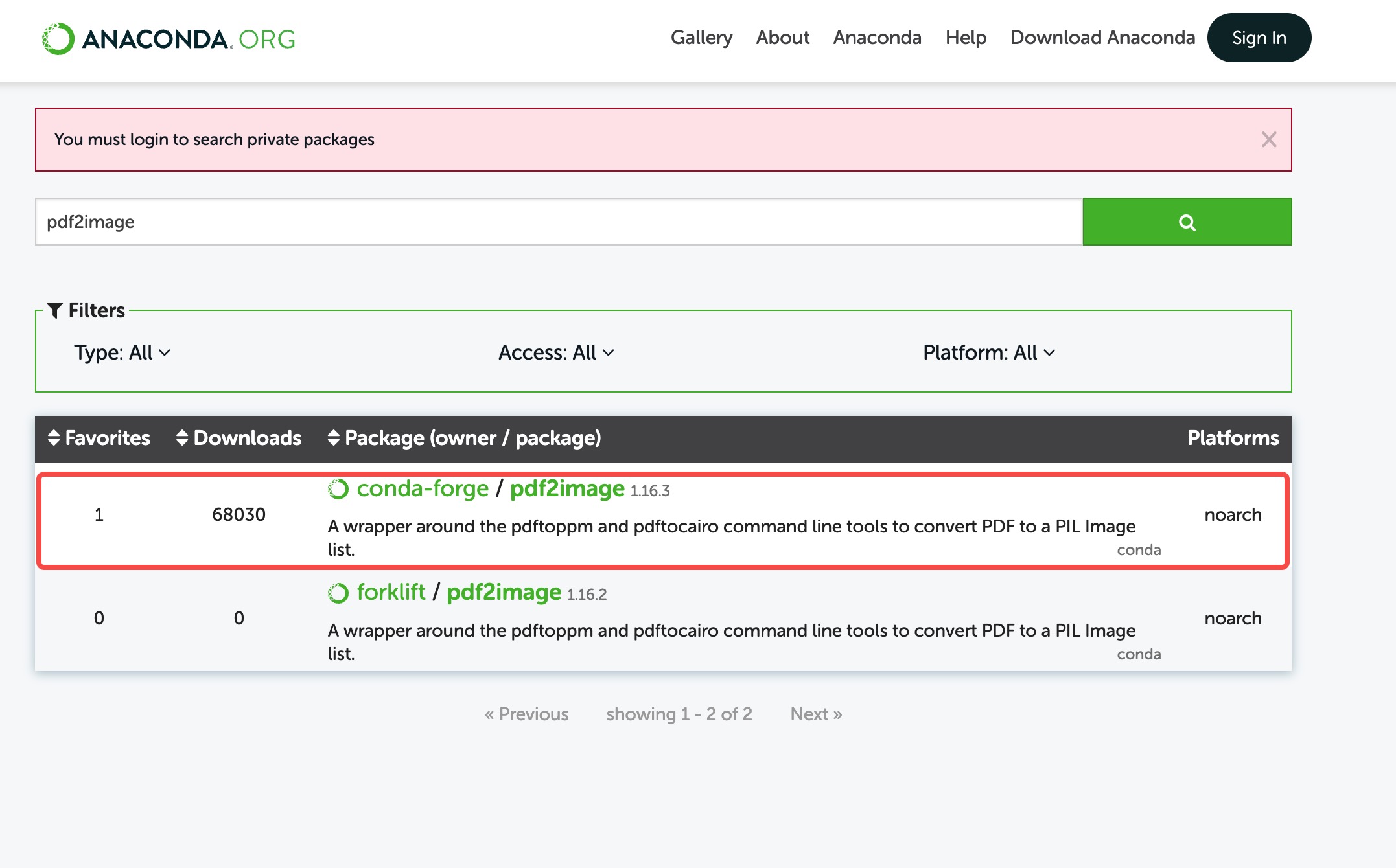The width and height of the screenshot is (1396, 868).
Task: Click the Anaconda.org logo
Action: pyautogui.click(x=169, y=39)
